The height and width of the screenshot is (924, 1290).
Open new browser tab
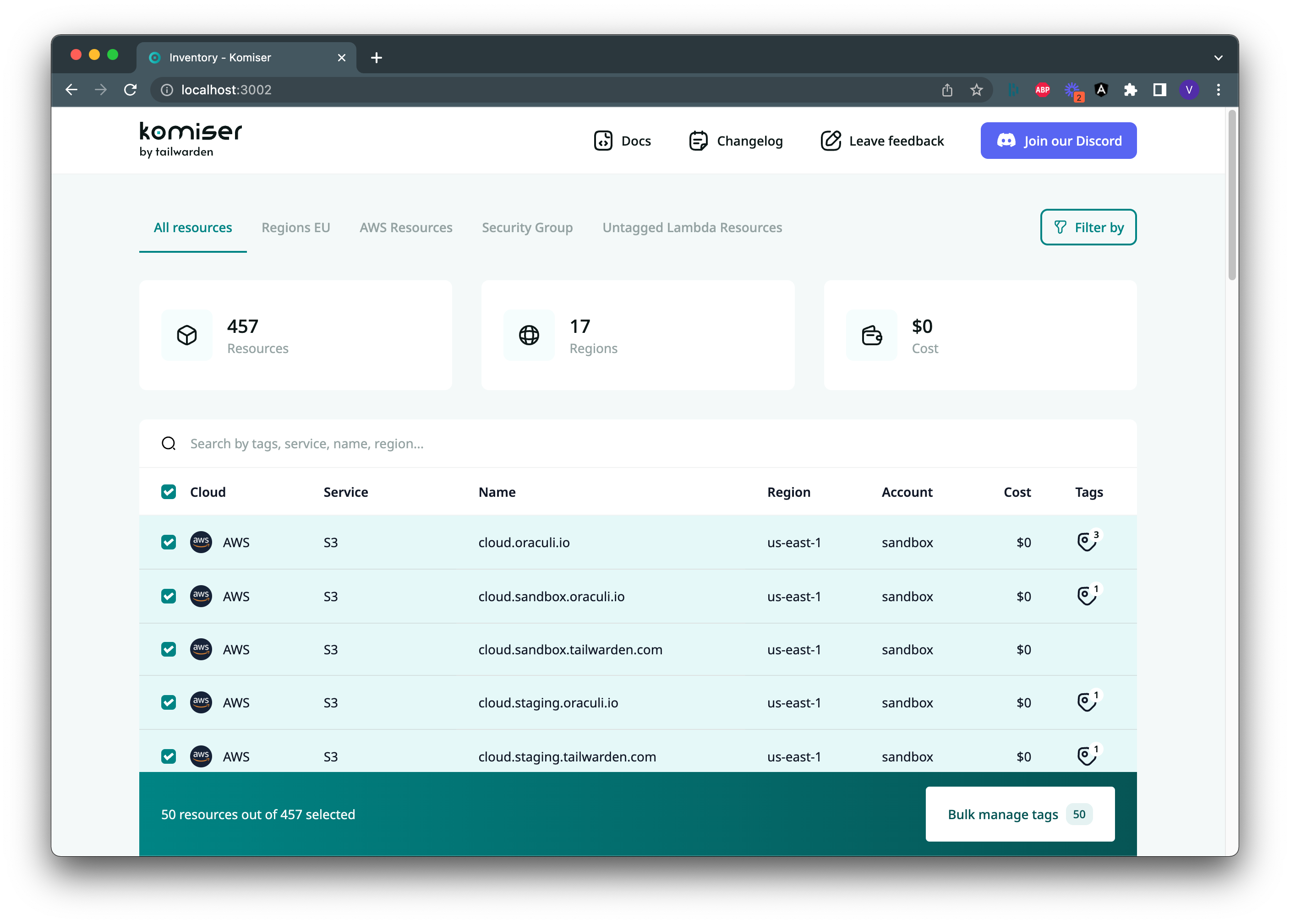click(376, 57)
